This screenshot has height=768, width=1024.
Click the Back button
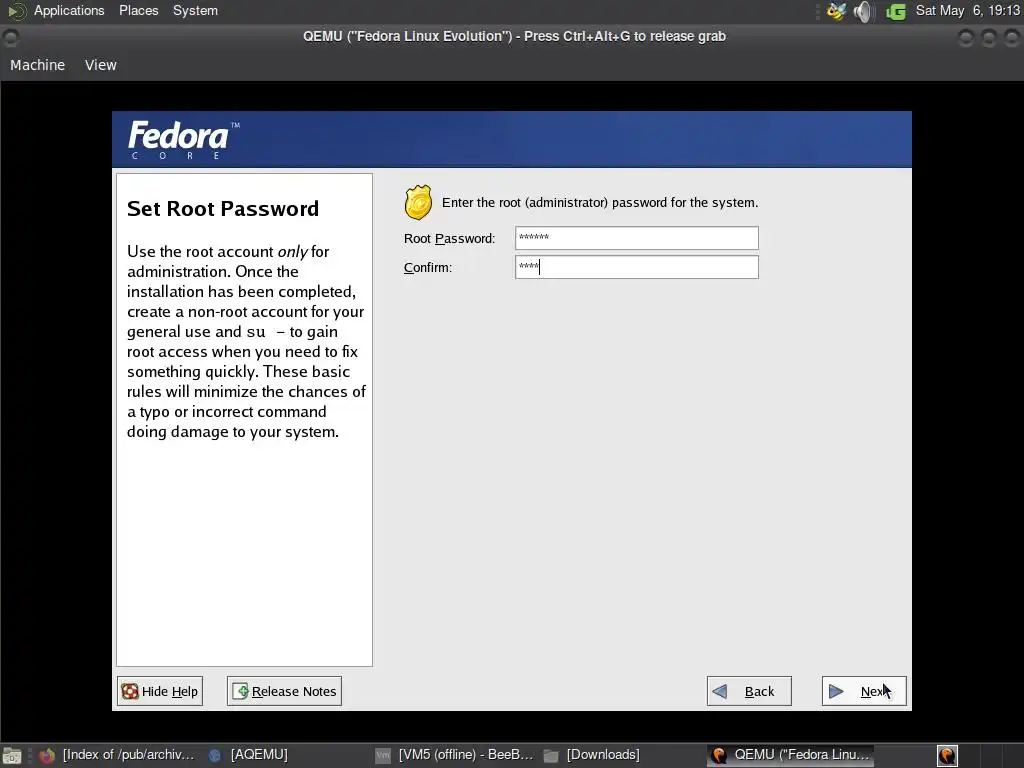[x=749, y=691]
